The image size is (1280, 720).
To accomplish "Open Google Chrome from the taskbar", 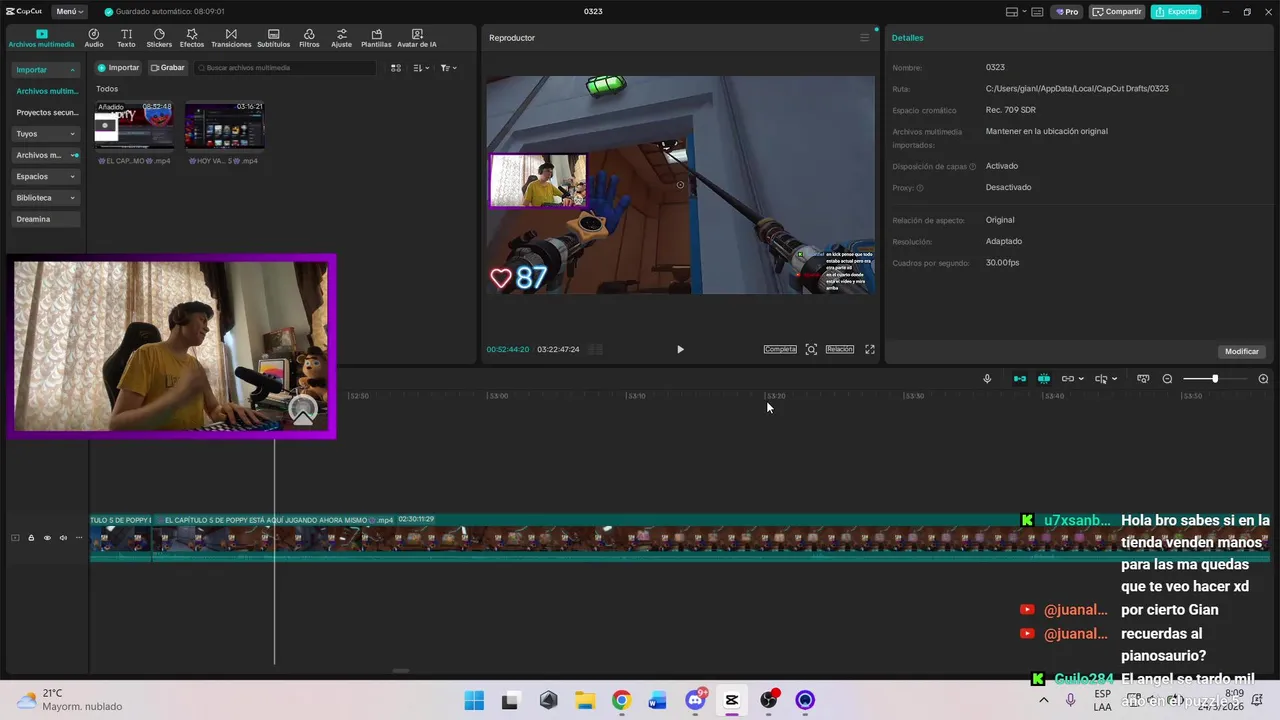I will click(x=621, y=700).
